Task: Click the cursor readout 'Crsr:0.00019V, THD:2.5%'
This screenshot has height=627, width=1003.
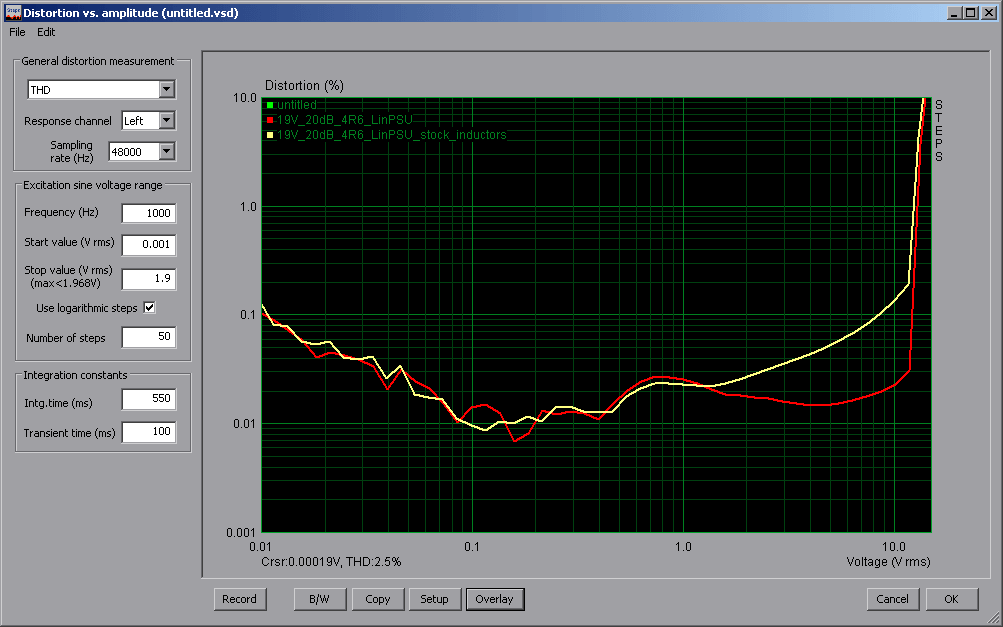Action: coord(331,562)
